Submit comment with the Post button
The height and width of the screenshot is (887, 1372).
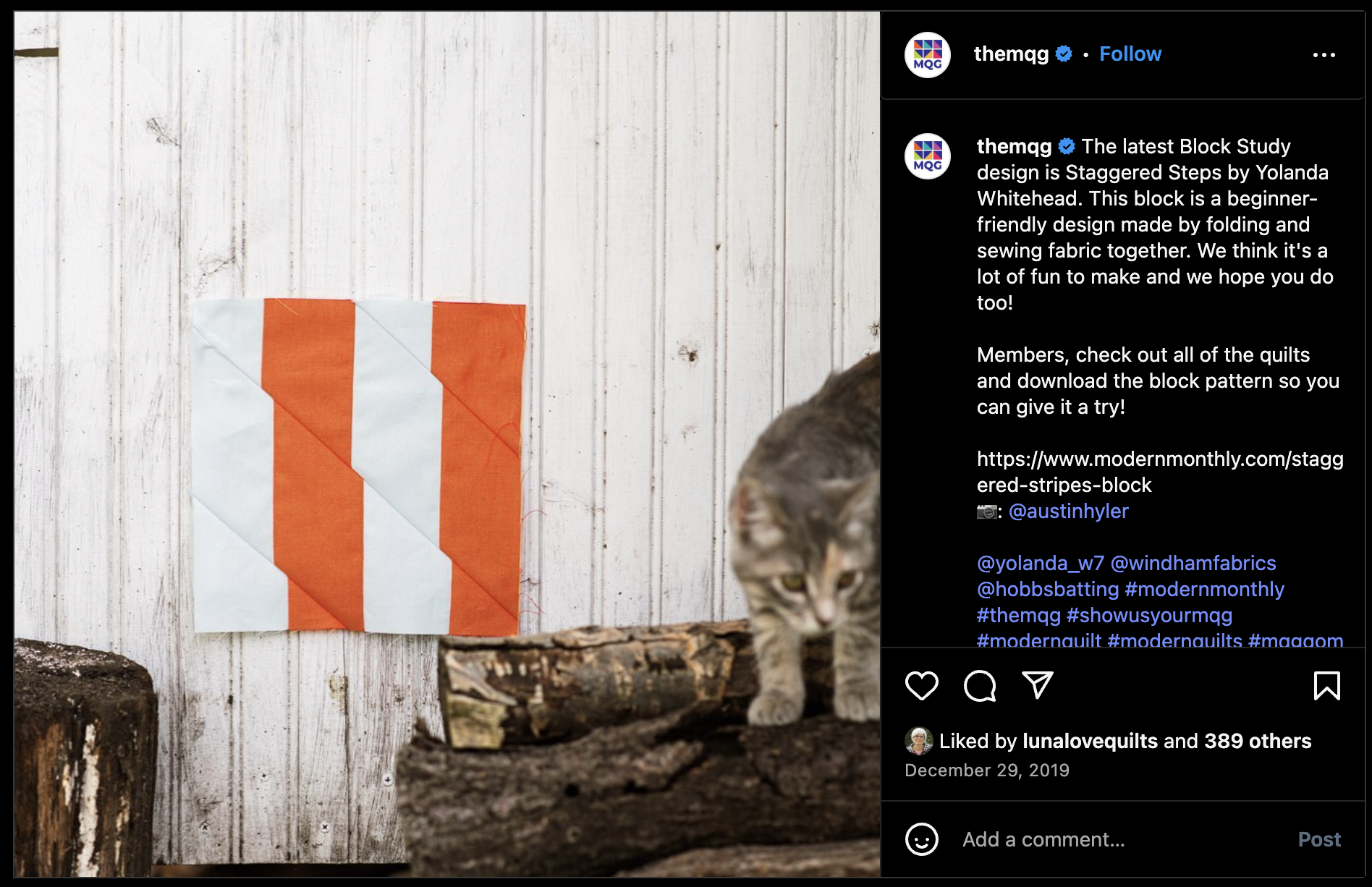coord(1318,839)
